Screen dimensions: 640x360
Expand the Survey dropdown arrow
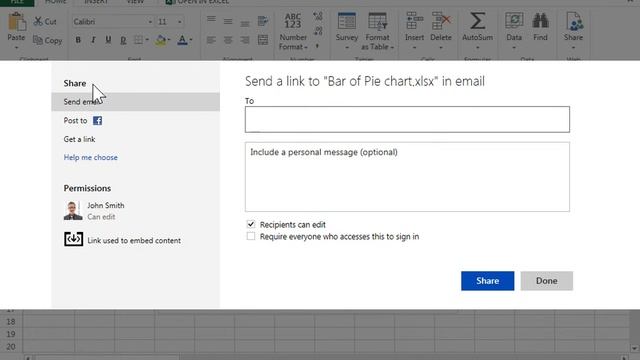pos(347,48)
